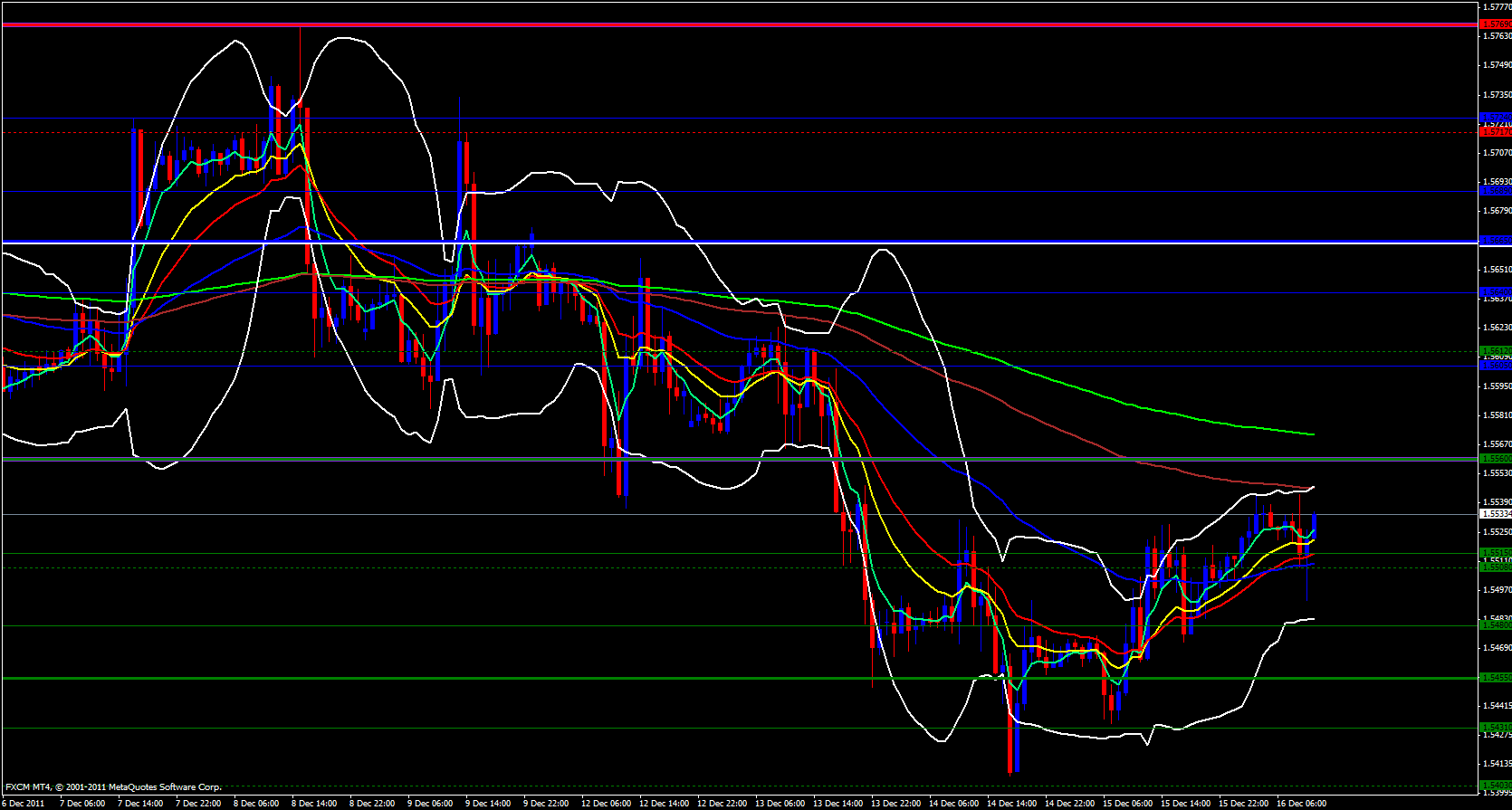Click the green 1.5455 price label
The image size is (1512, 810).
tap(1495, 677)
